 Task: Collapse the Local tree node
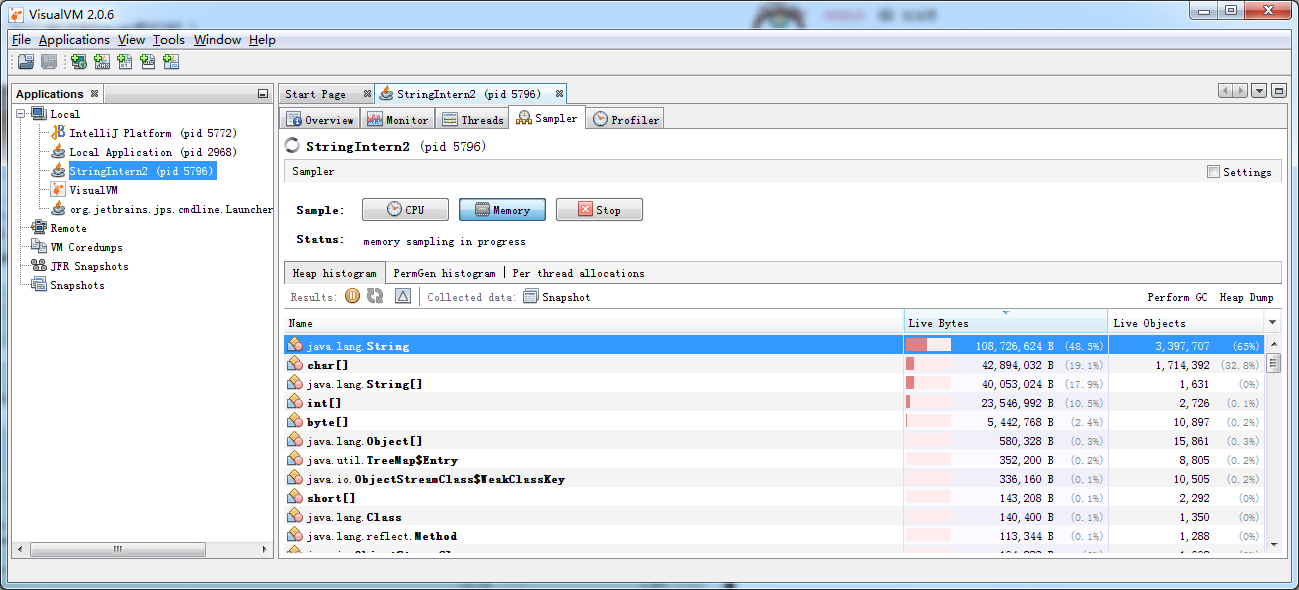pyautogui.click(x=21, y=114)
